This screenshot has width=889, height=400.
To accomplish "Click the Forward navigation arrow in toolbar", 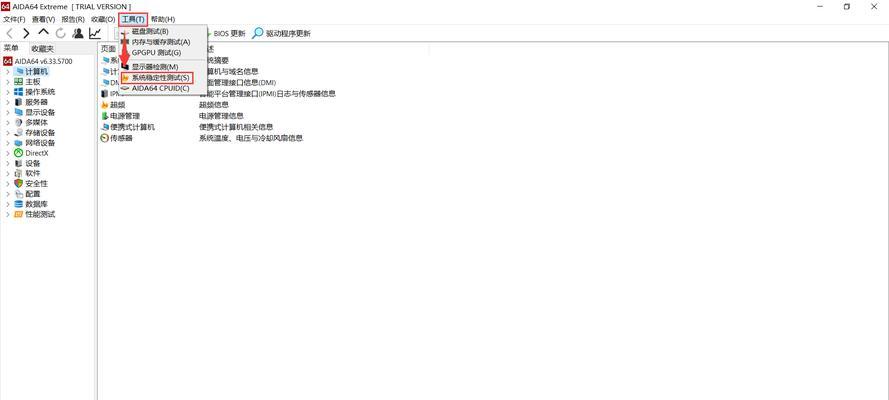I will [x=26, y=33].
